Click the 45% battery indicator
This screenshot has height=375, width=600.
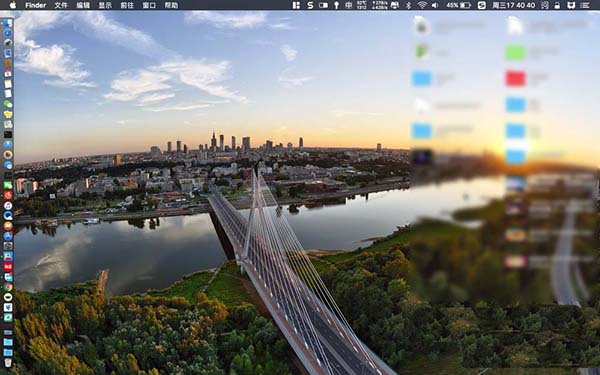(458, 5)
